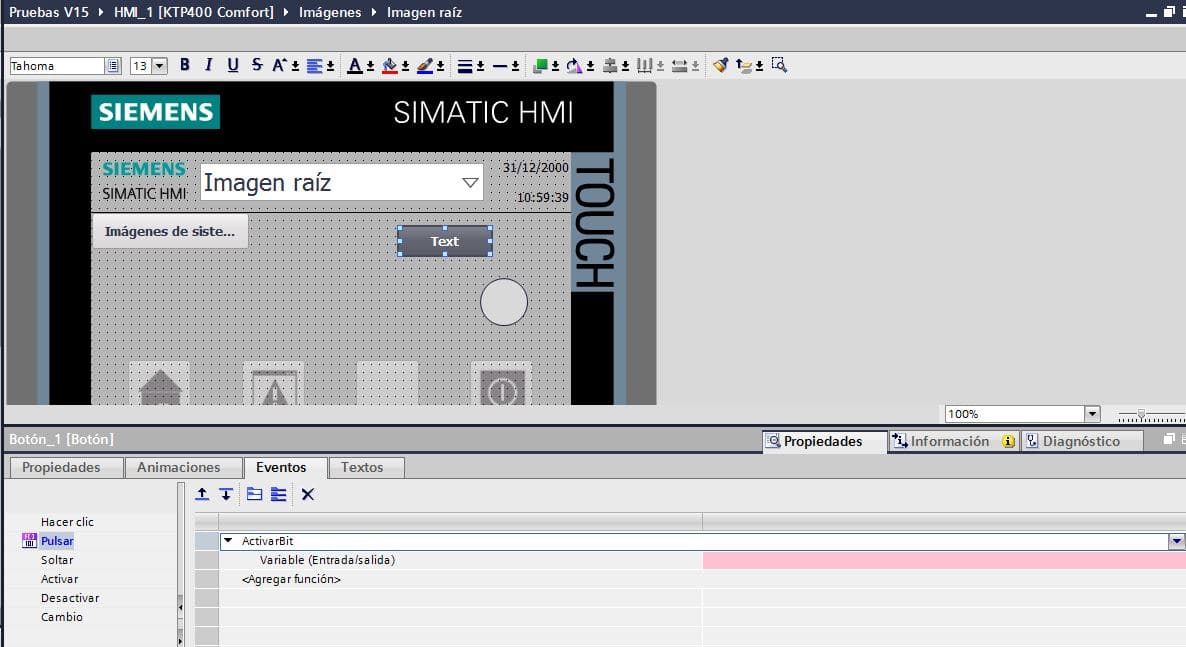
Task: Switch to the Información inspector tab
Action: tap(953, 441)
